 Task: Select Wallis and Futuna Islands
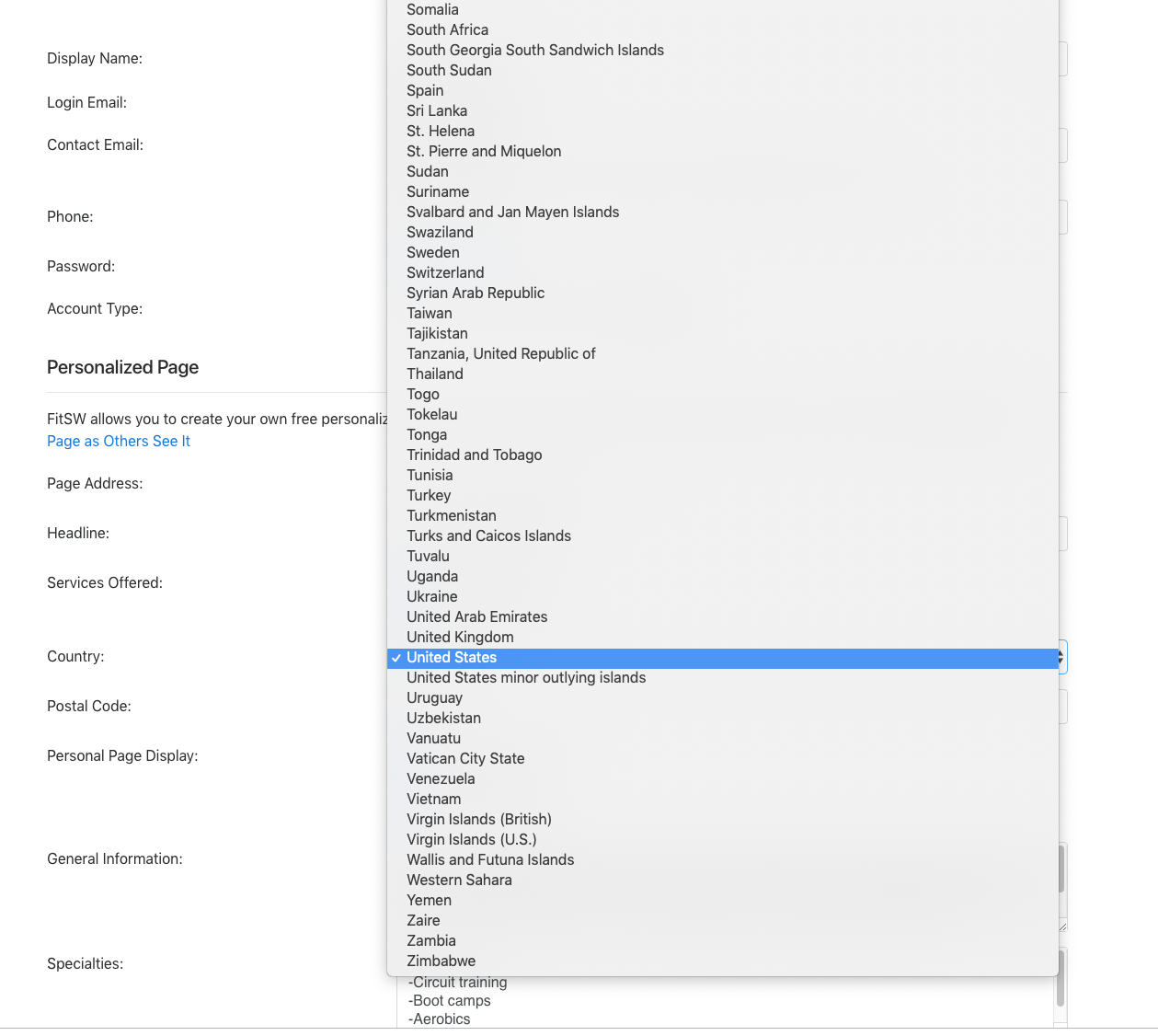723,860
